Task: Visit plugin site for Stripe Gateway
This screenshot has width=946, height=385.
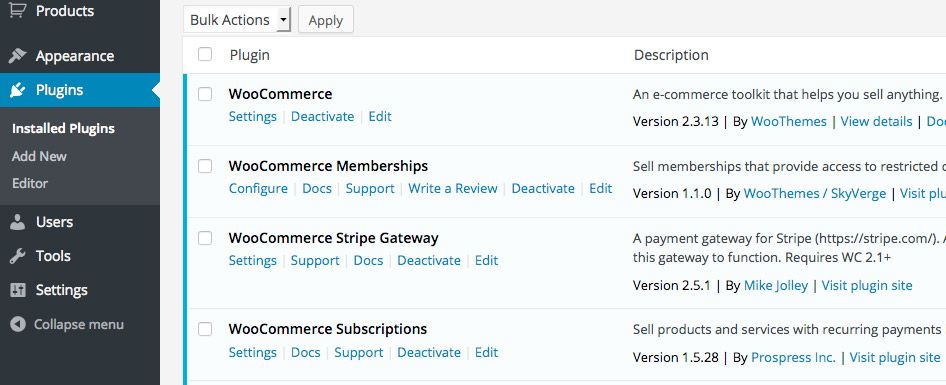Action: click(x=867, y=285)
